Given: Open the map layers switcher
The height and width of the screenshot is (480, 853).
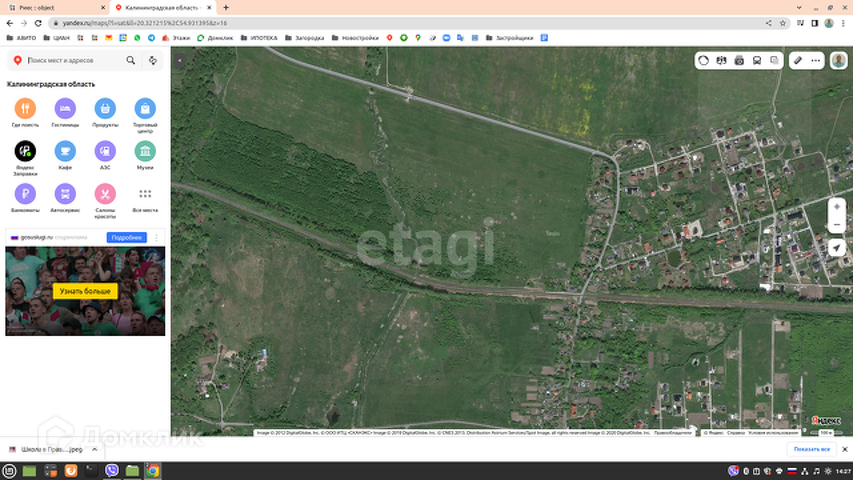Looking at the screenshot, I should click(774, 60).
